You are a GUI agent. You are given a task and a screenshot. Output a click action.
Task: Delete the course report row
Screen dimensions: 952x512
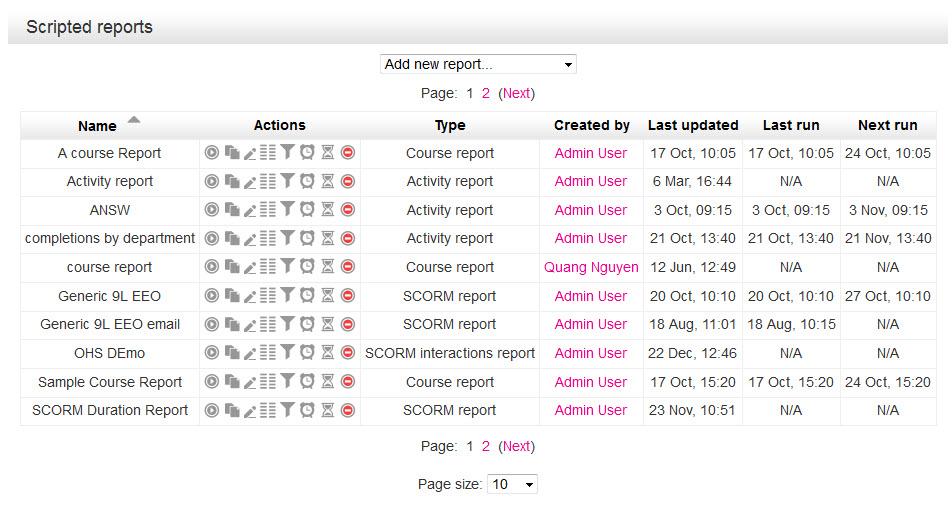click(x=347, y=267)
